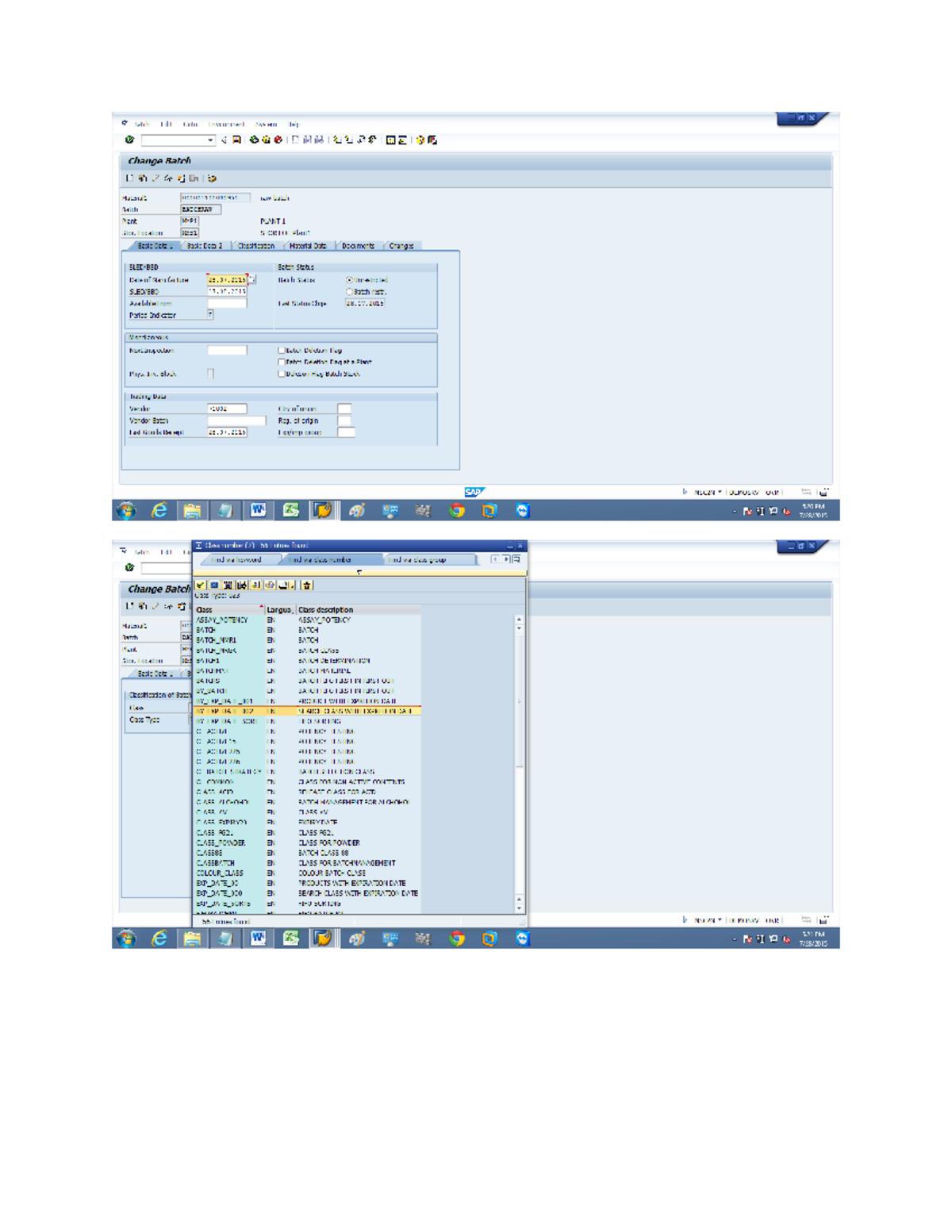The image size is (952, 1232).
Task: Open the System menu in top window
Action: pyautogui.click(x=267, y=125)
